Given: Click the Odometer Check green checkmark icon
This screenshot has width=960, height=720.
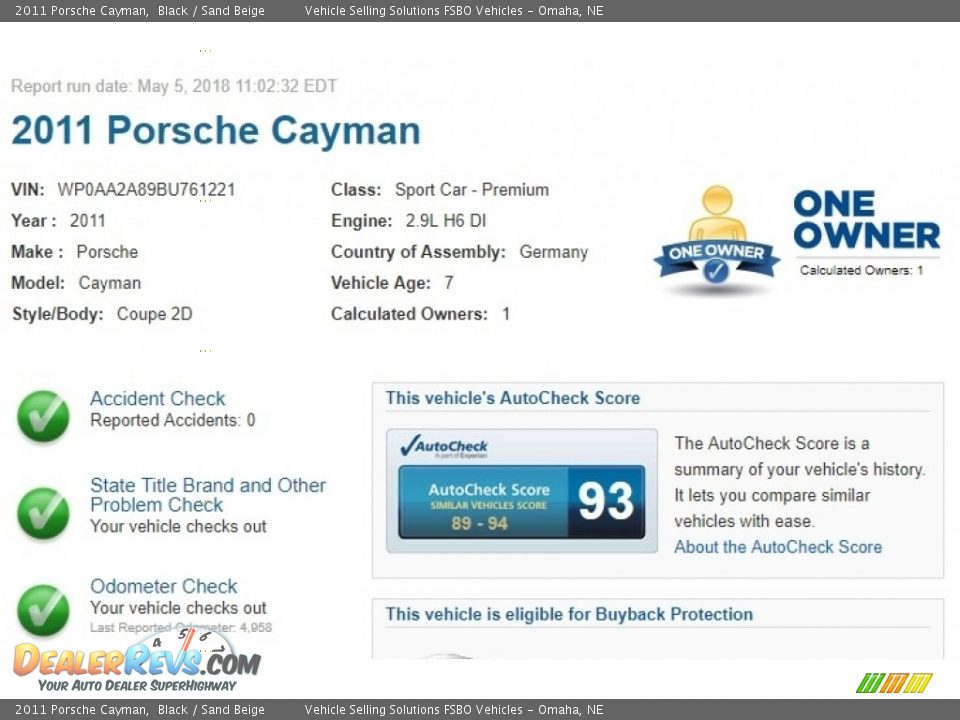Looking at the screenshot, I should pyautogui.click(x=43, y=610).
